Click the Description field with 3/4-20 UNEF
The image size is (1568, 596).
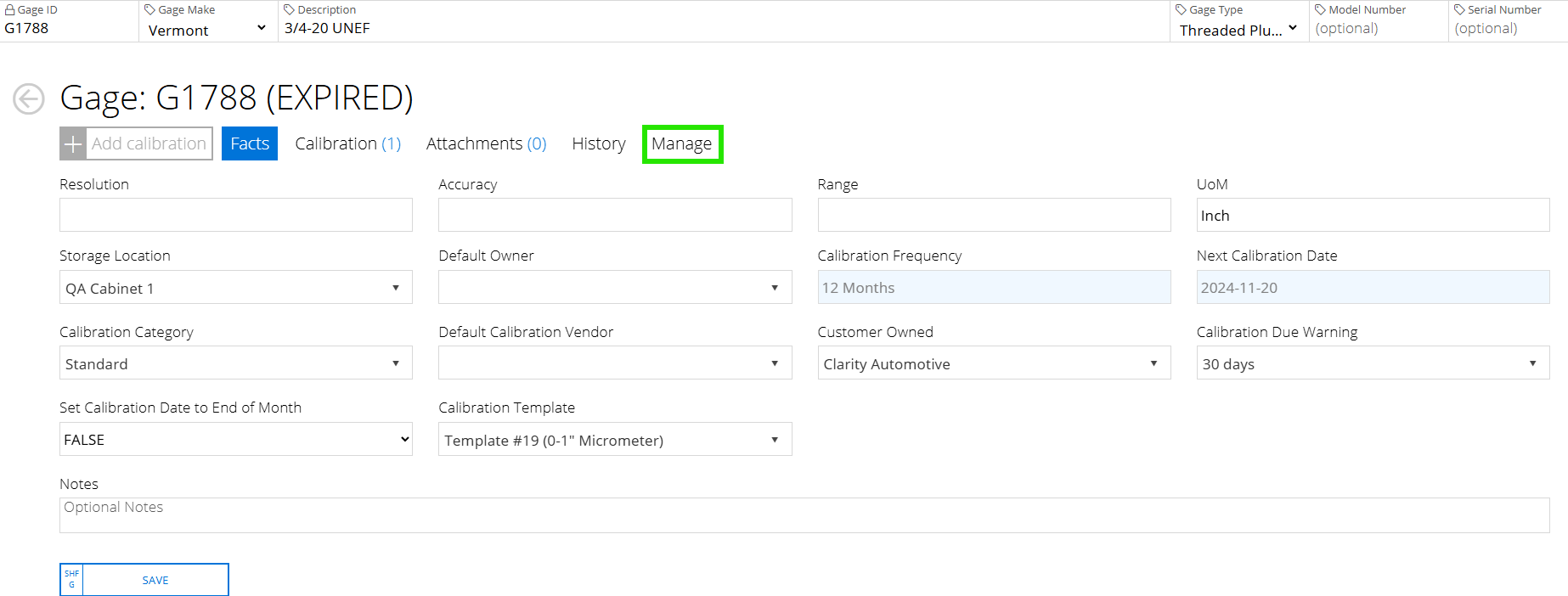pyautogui.click(x=724, y=28)
